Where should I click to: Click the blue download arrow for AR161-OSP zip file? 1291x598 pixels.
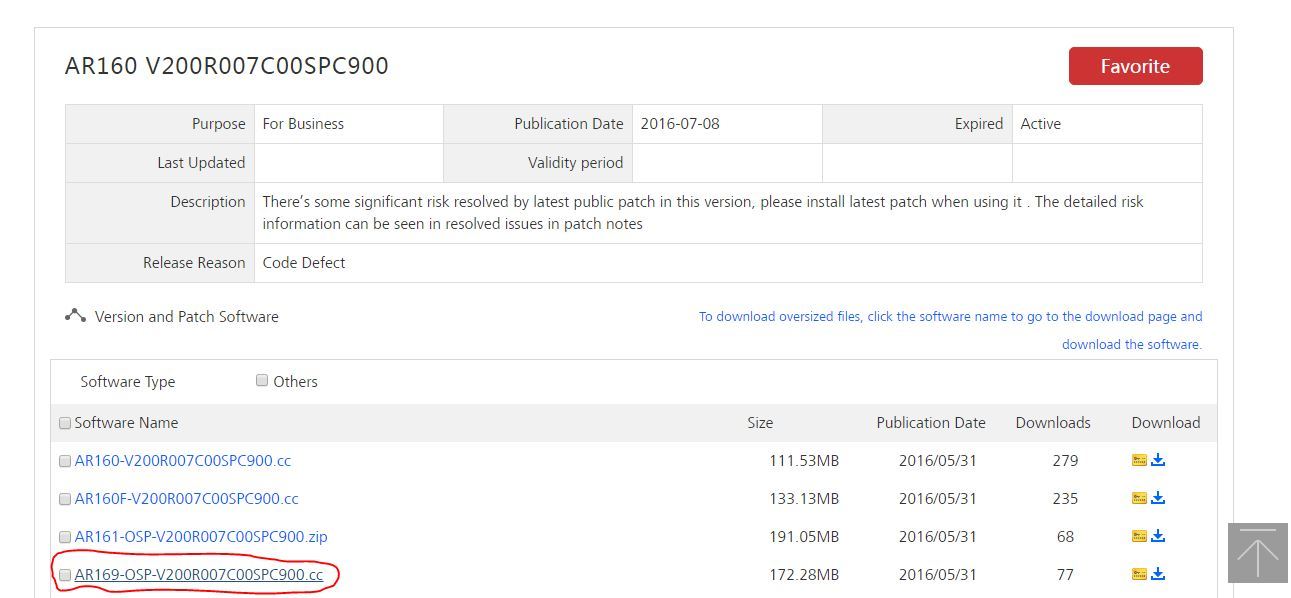click(1158, 536)
